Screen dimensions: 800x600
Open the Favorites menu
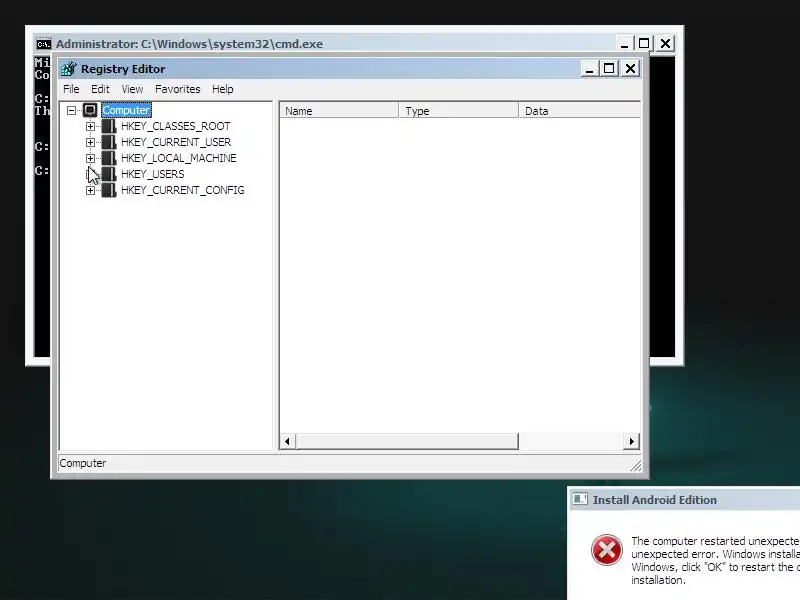point(178,89)
